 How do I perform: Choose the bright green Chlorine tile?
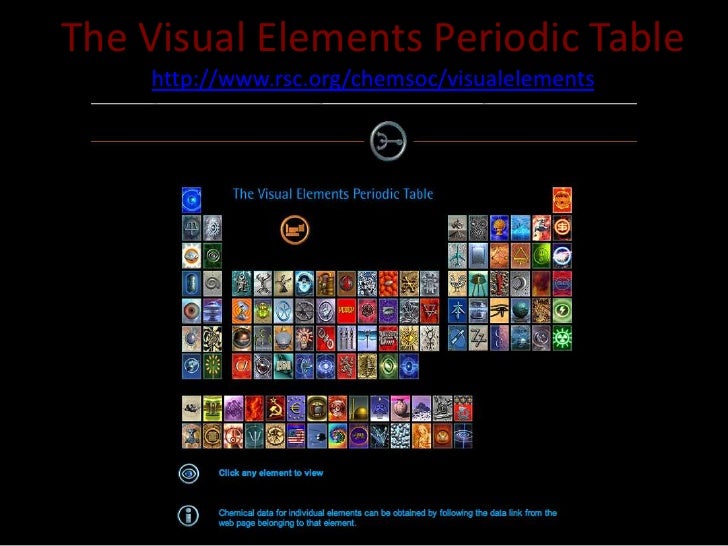point(541,256)
